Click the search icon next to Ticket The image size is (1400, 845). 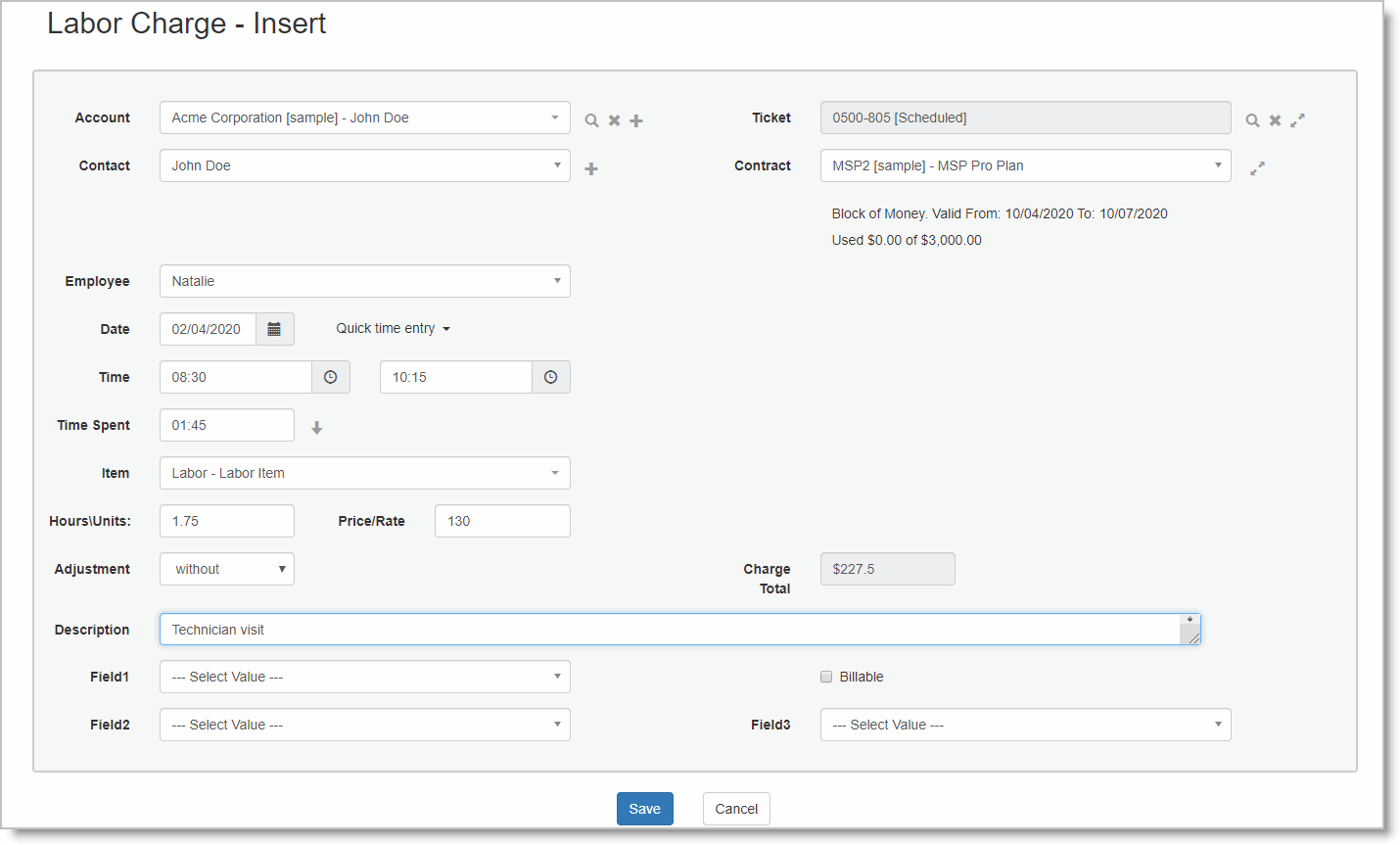click(1252, 120)
